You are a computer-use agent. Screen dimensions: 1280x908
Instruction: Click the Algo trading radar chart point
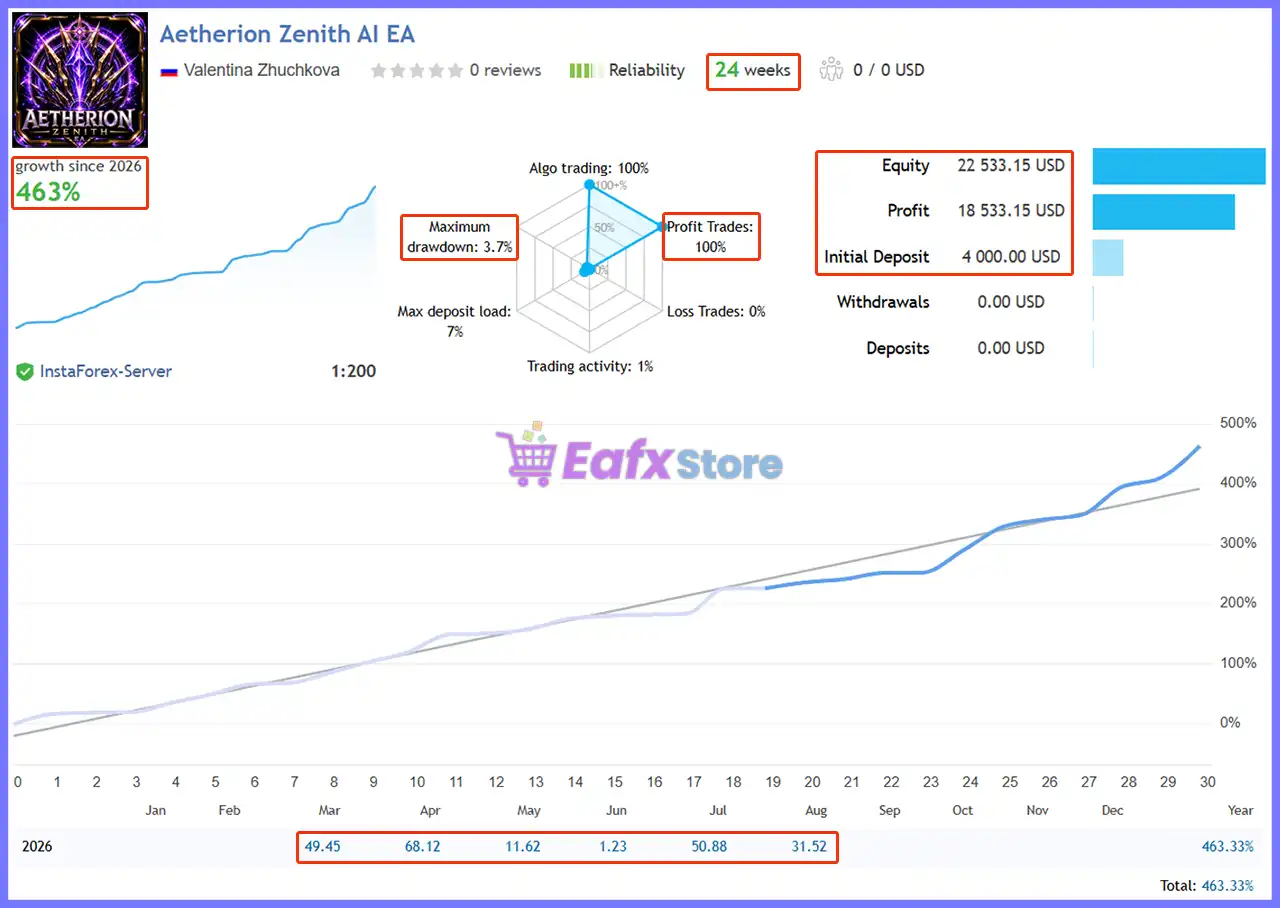tap(589, 185)
